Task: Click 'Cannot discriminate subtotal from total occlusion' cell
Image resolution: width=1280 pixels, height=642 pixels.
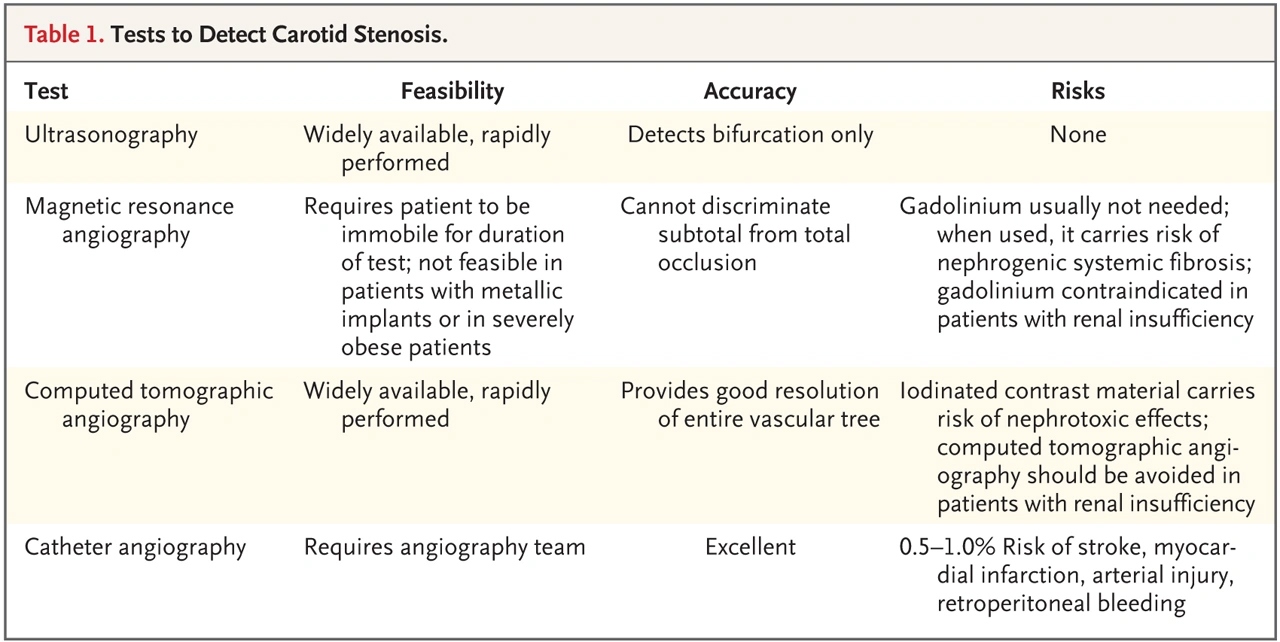Action: 736,234
